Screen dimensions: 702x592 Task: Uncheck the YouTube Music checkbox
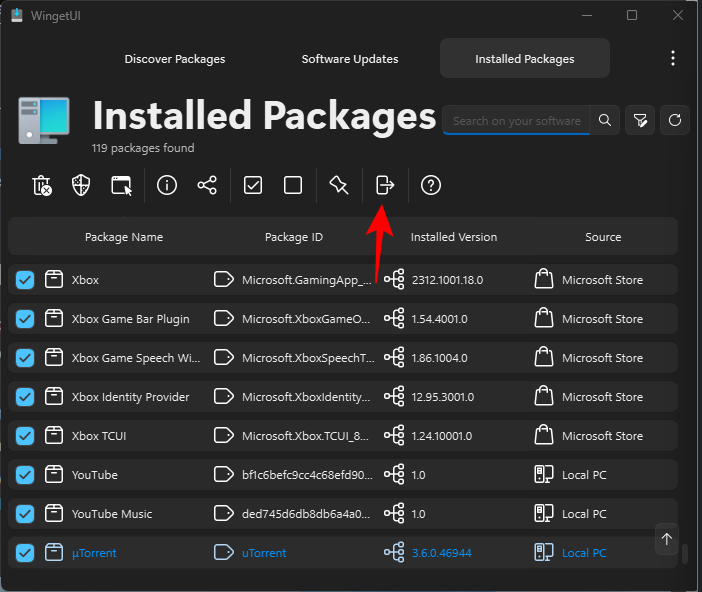pos(25,514)
